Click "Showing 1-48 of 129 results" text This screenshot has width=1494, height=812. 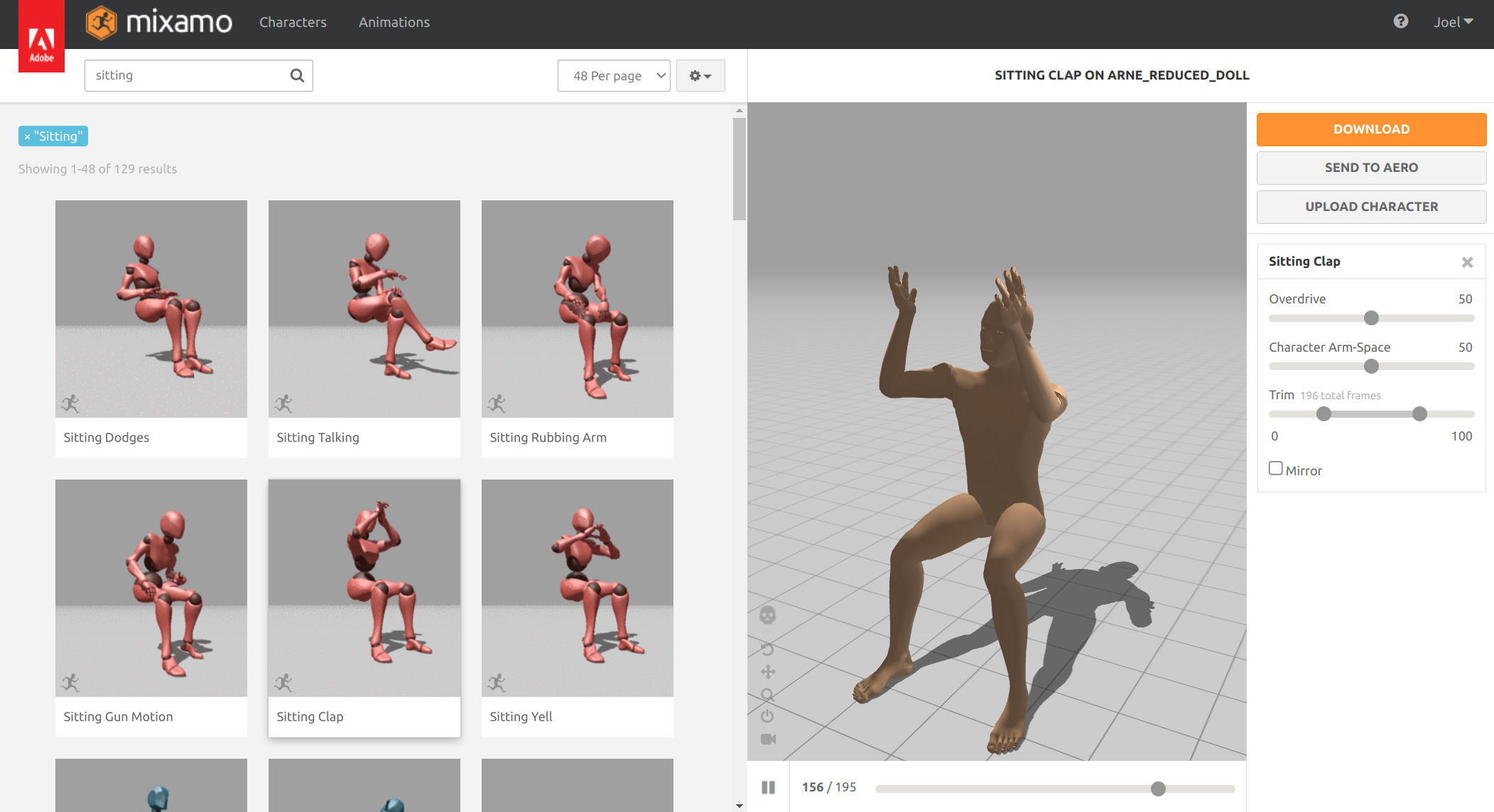point(97,169)
